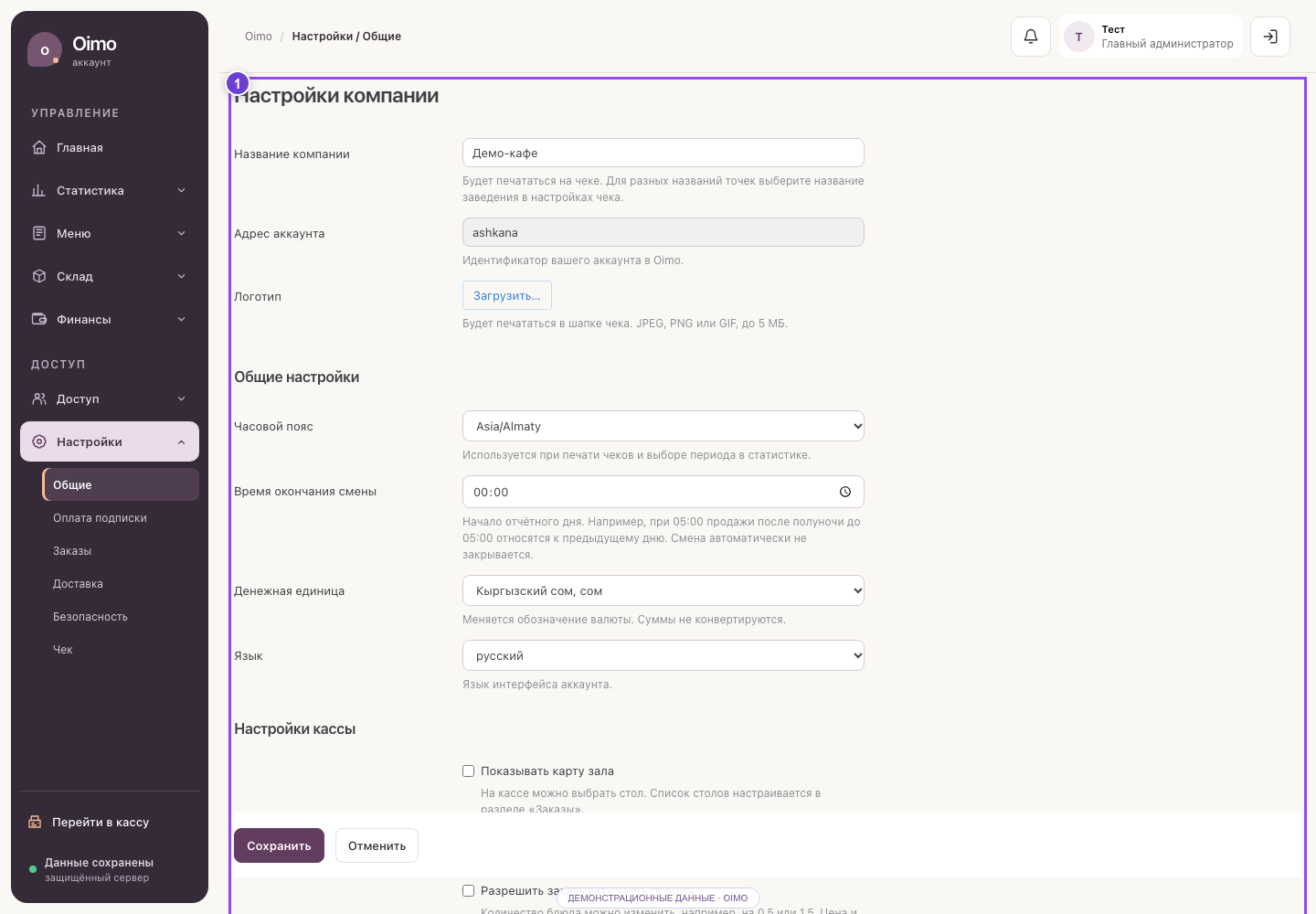The image size is (1316, 914).
Task: Click the Склад box icon
Action: click(39, 276)
